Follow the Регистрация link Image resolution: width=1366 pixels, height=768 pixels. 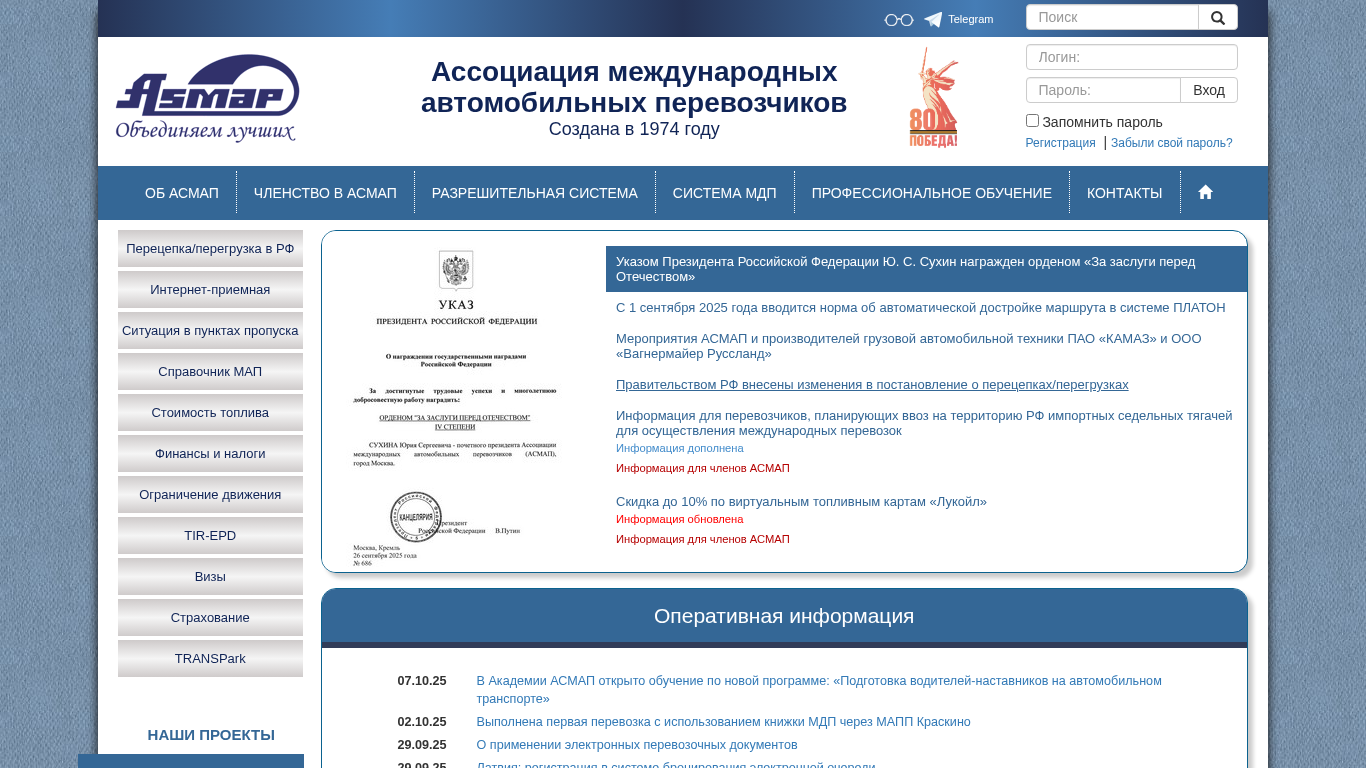pyautogui.click(x=1060, y=143)
